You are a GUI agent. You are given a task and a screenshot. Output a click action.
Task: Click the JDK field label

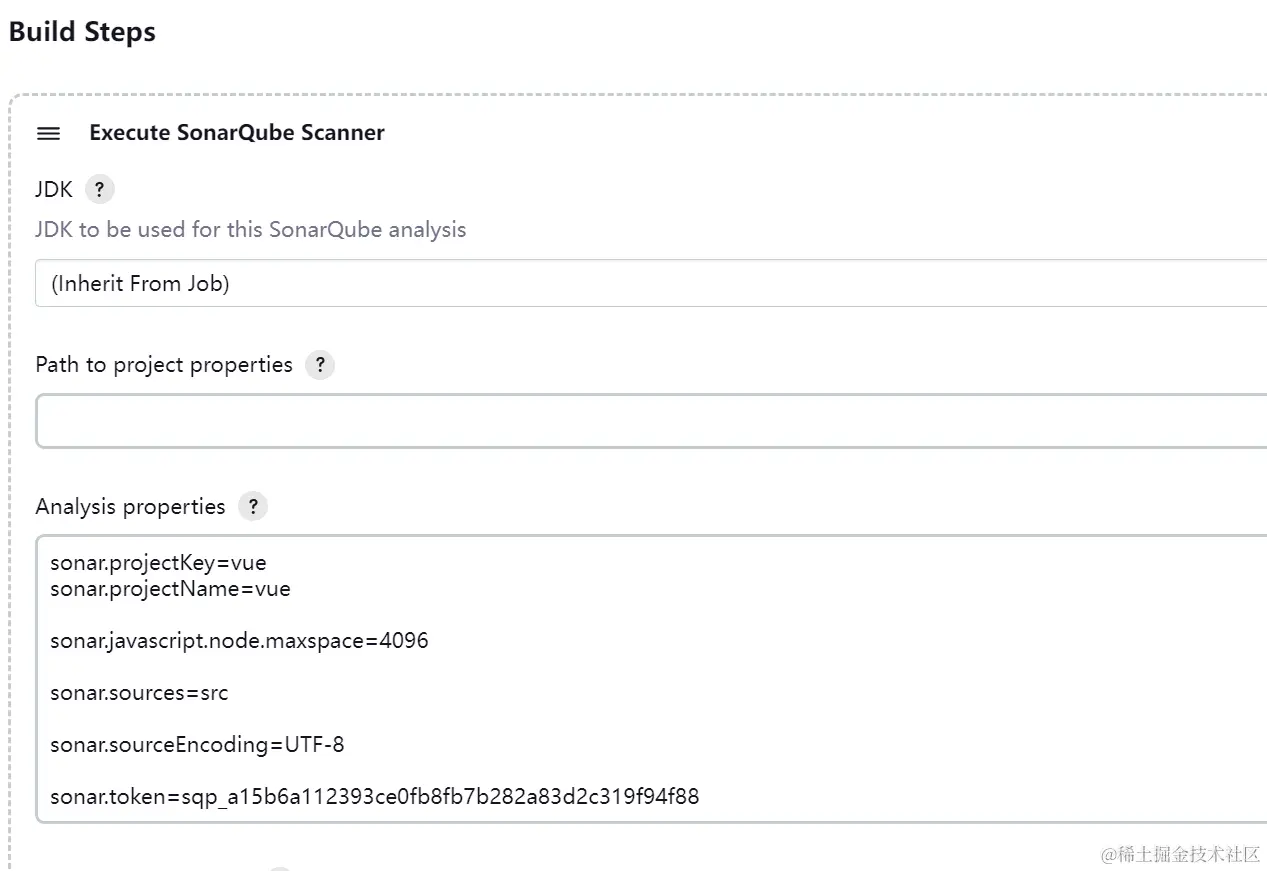54,189
